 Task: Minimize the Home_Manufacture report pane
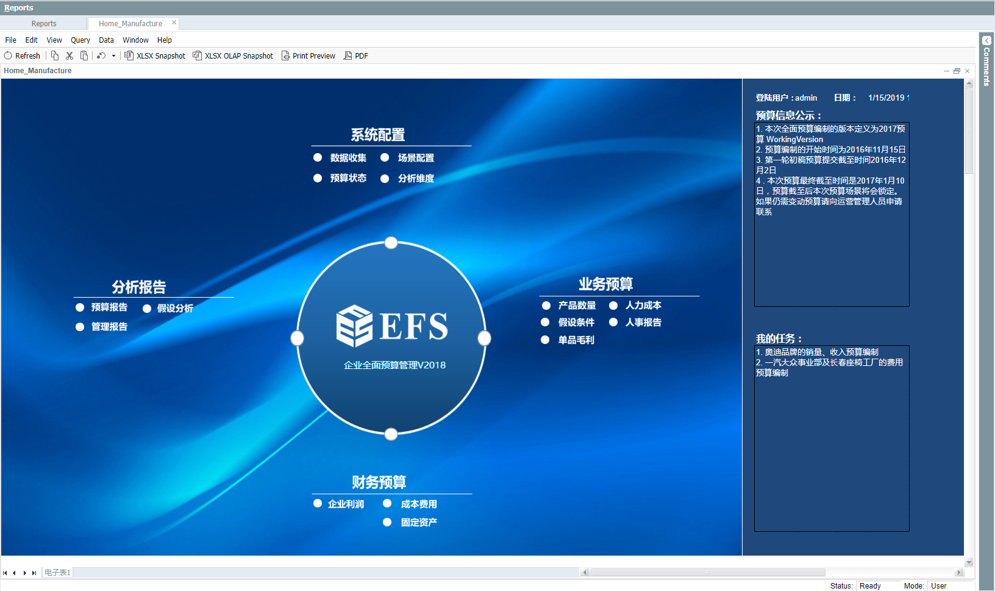point(947,71)
